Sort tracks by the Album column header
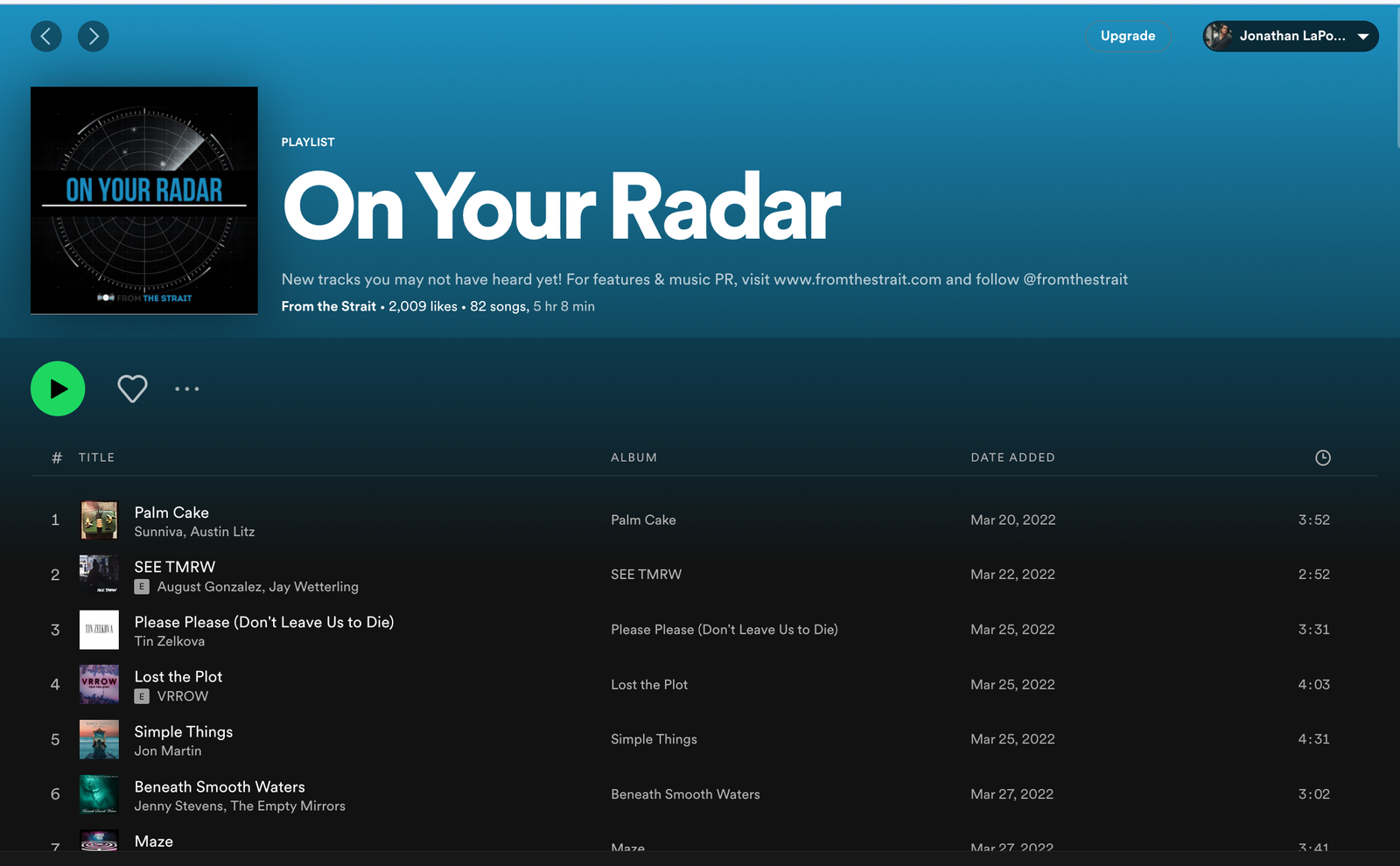 633,457
